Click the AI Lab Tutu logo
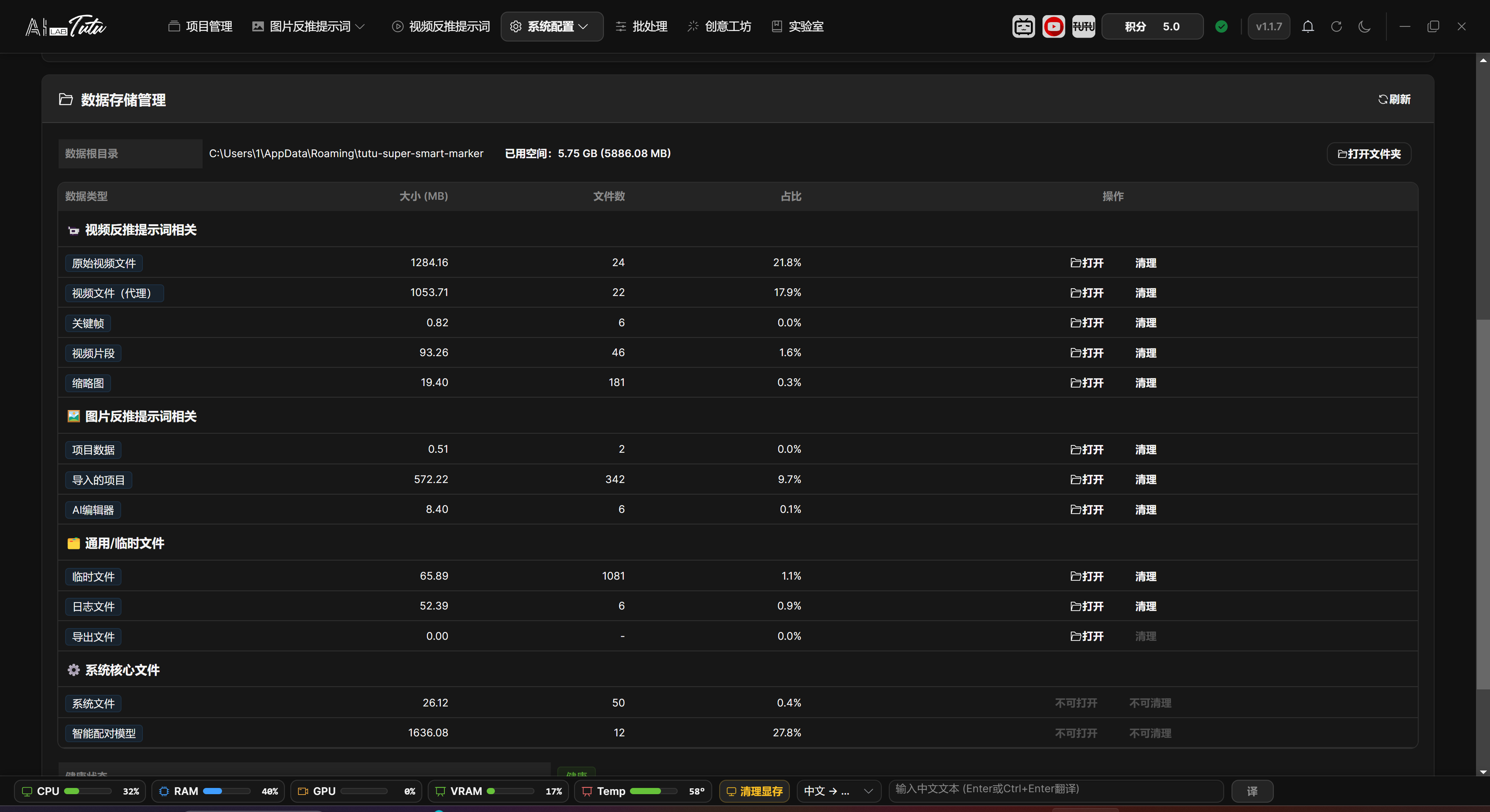This screenshot has width=1490, height=812. tap(65, 27)
